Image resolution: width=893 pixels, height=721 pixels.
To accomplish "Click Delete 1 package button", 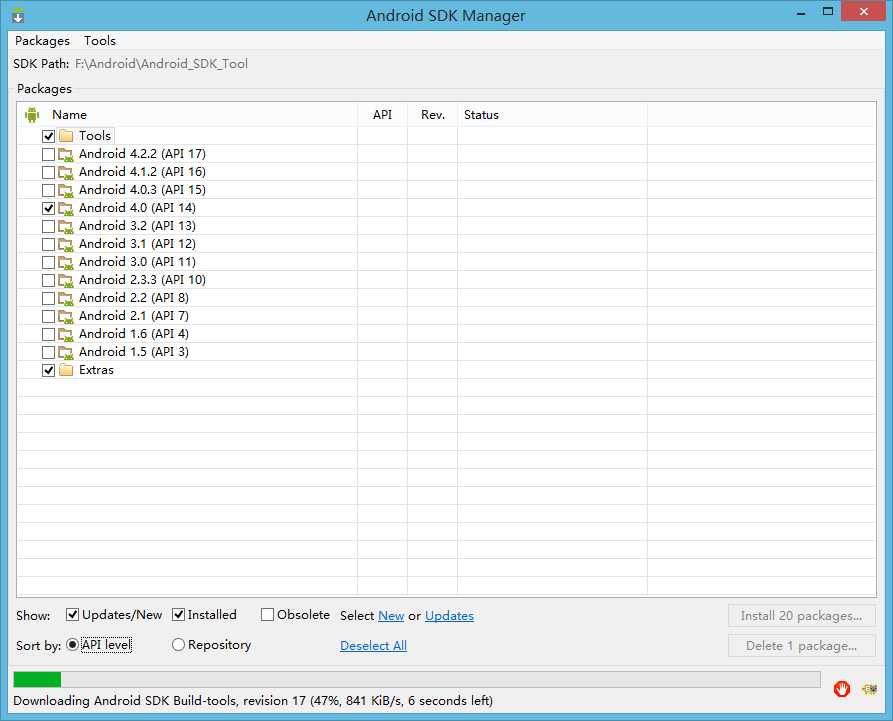I will pos(801,646).
